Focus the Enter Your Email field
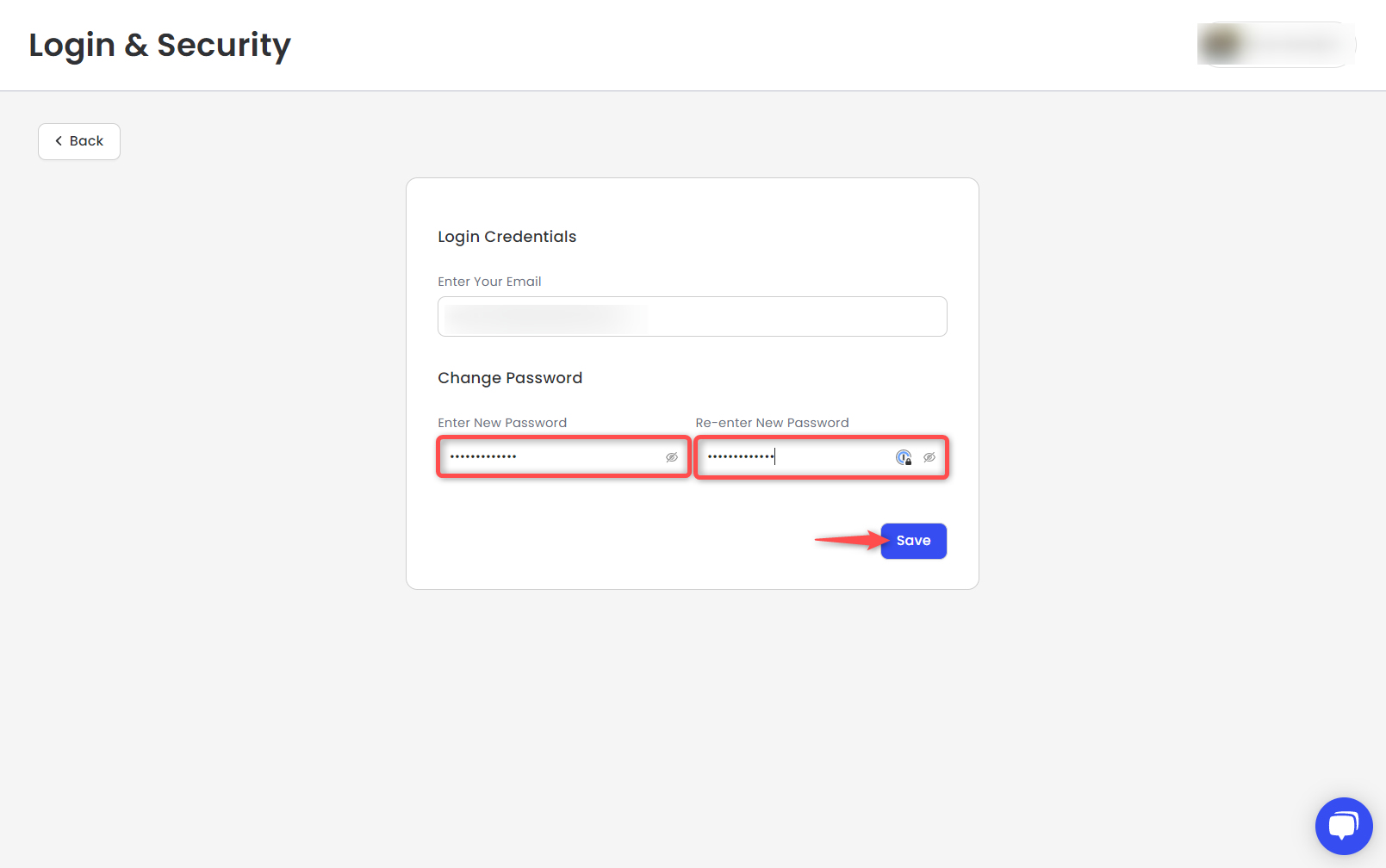 (693, 317)
